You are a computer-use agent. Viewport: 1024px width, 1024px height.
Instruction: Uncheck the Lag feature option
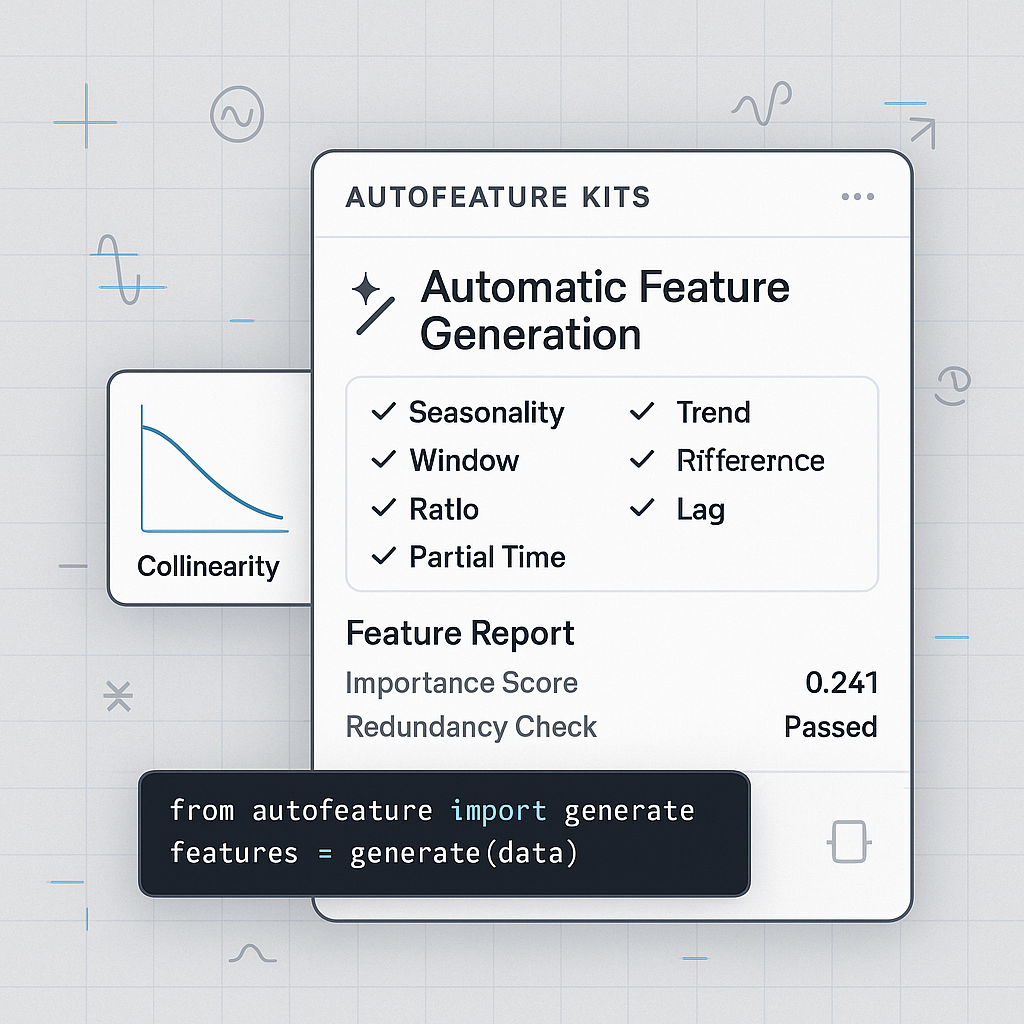pyautogui.click(x=641, y=509)
